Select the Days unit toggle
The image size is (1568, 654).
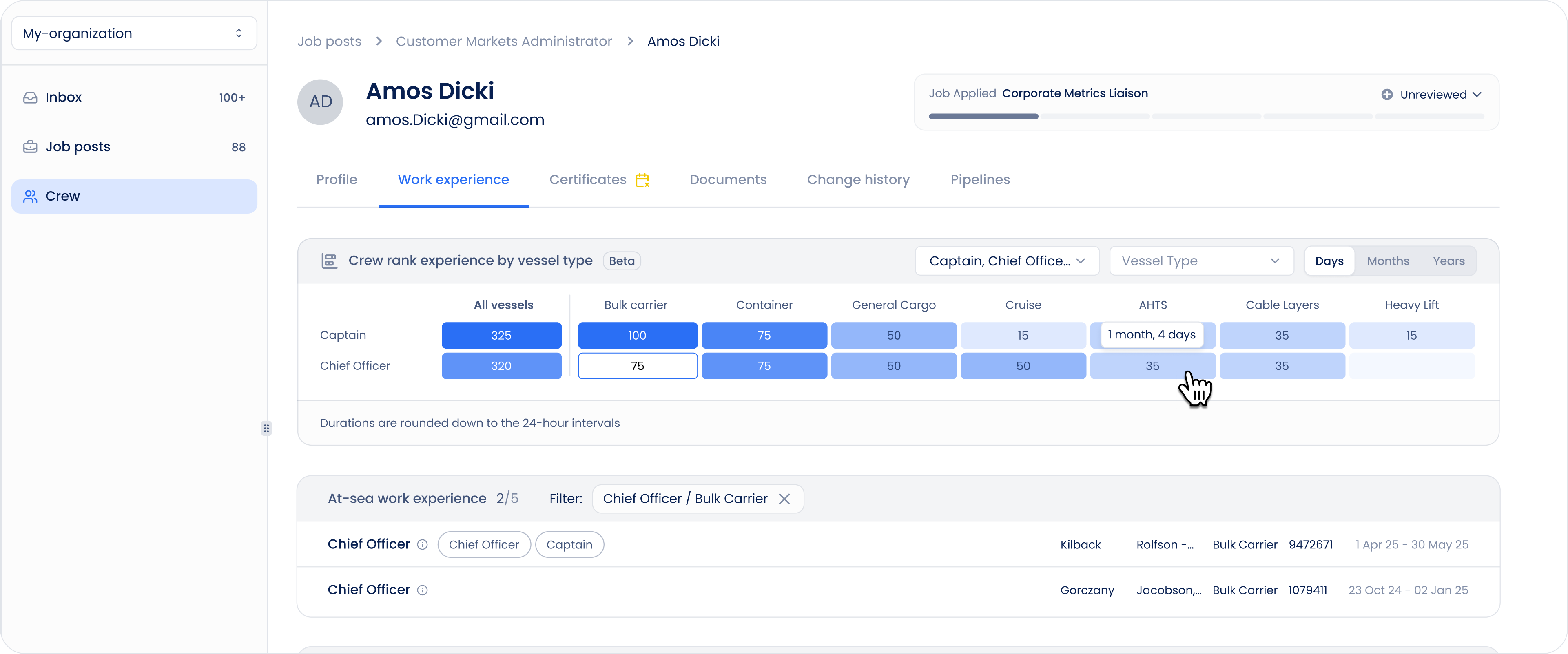pos(1329,261)
